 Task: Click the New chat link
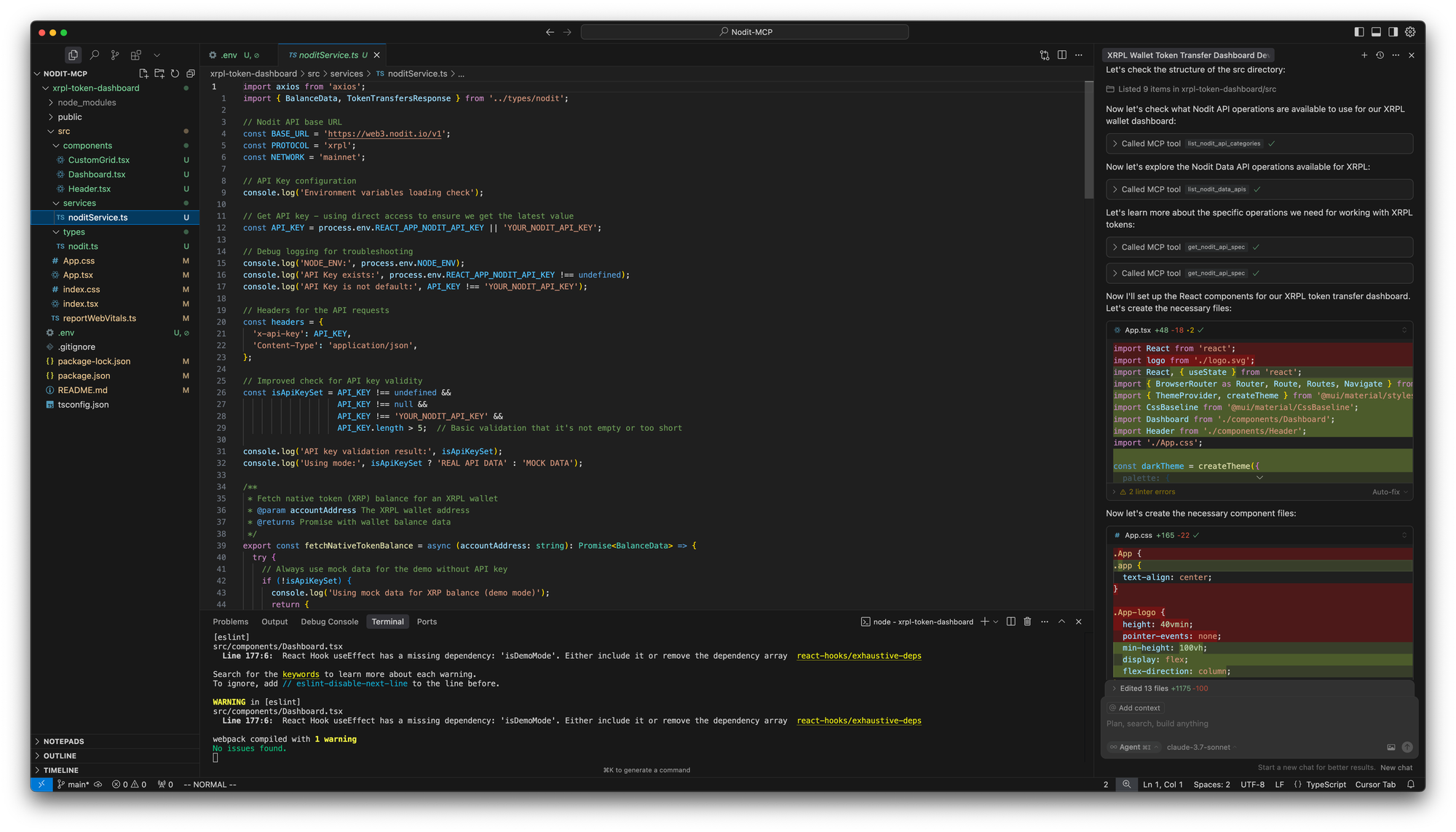pos(1396,768)
